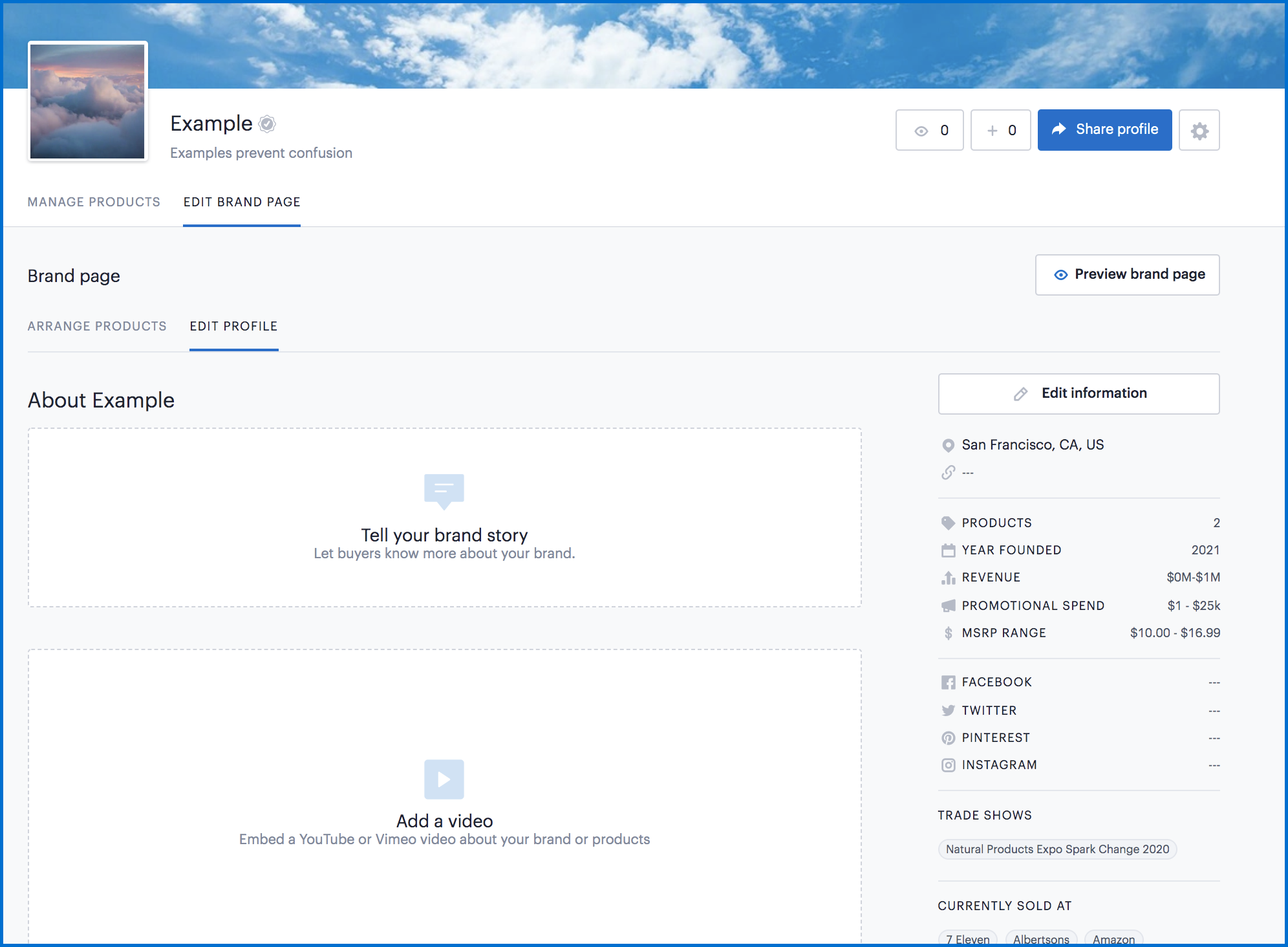Click the plus followers count button
The image size is (1288, 947).
coord(1000,131)
